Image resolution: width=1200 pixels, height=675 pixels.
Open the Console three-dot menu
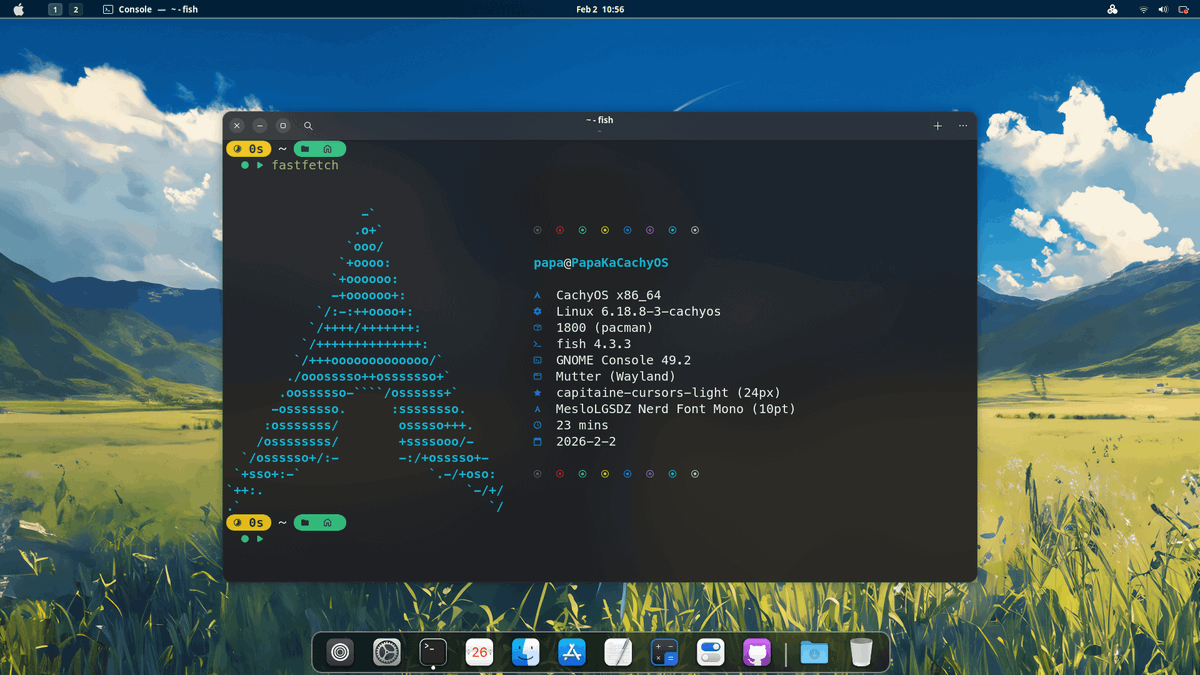(x=962, y=126)
